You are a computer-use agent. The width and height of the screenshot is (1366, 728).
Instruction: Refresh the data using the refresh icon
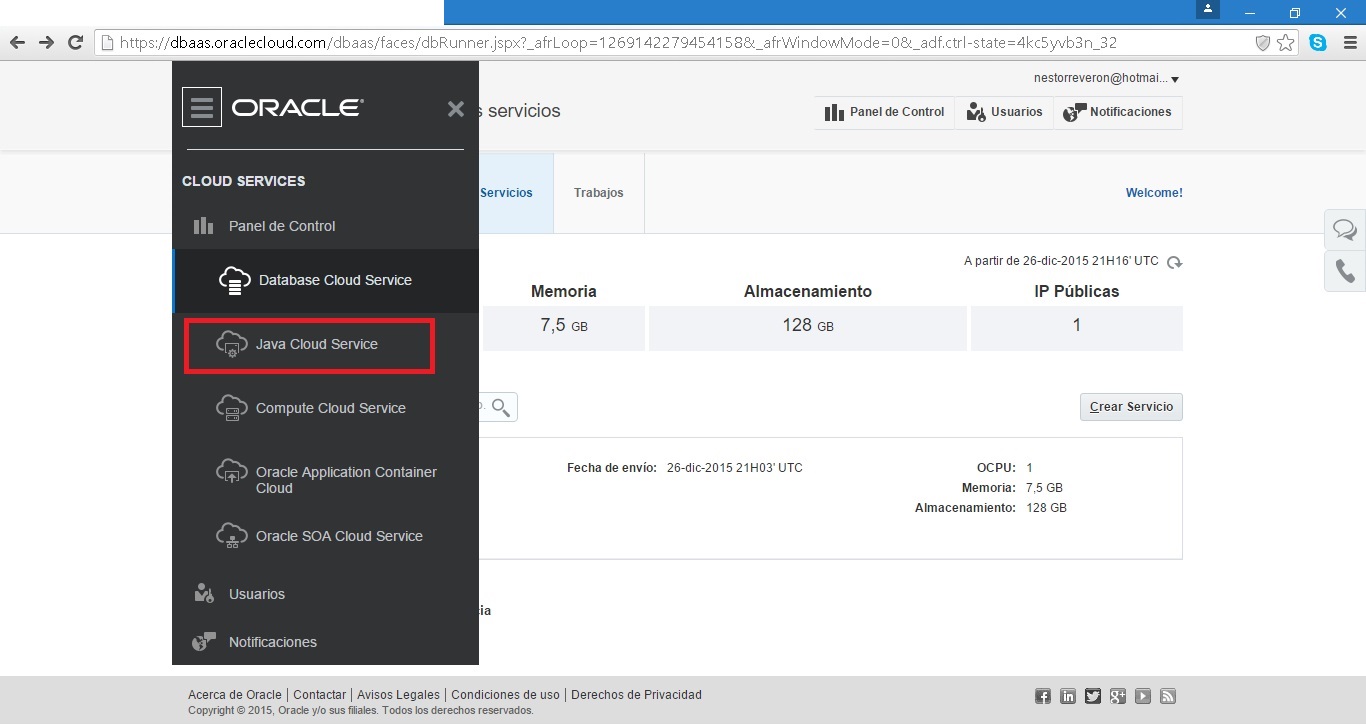coord(1175,263)
